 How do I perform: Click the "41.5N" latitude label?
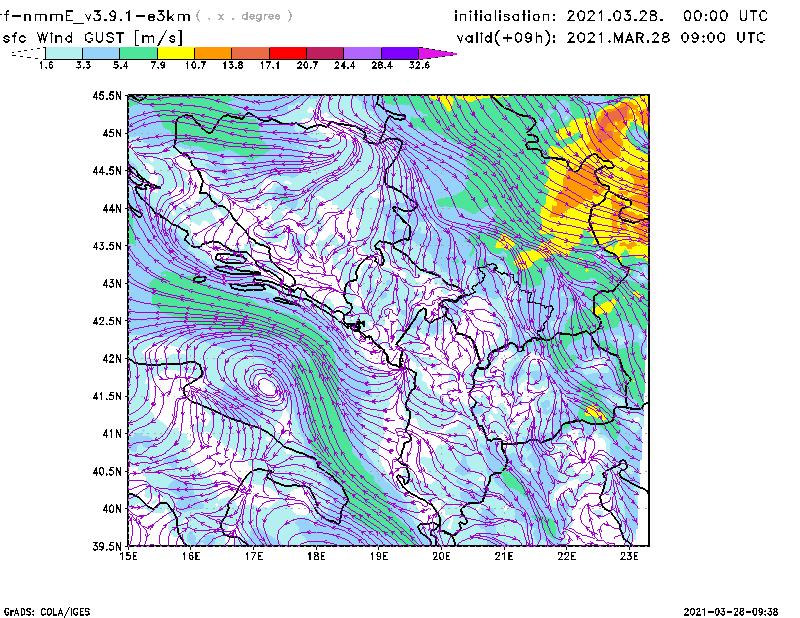coord(107,396)
